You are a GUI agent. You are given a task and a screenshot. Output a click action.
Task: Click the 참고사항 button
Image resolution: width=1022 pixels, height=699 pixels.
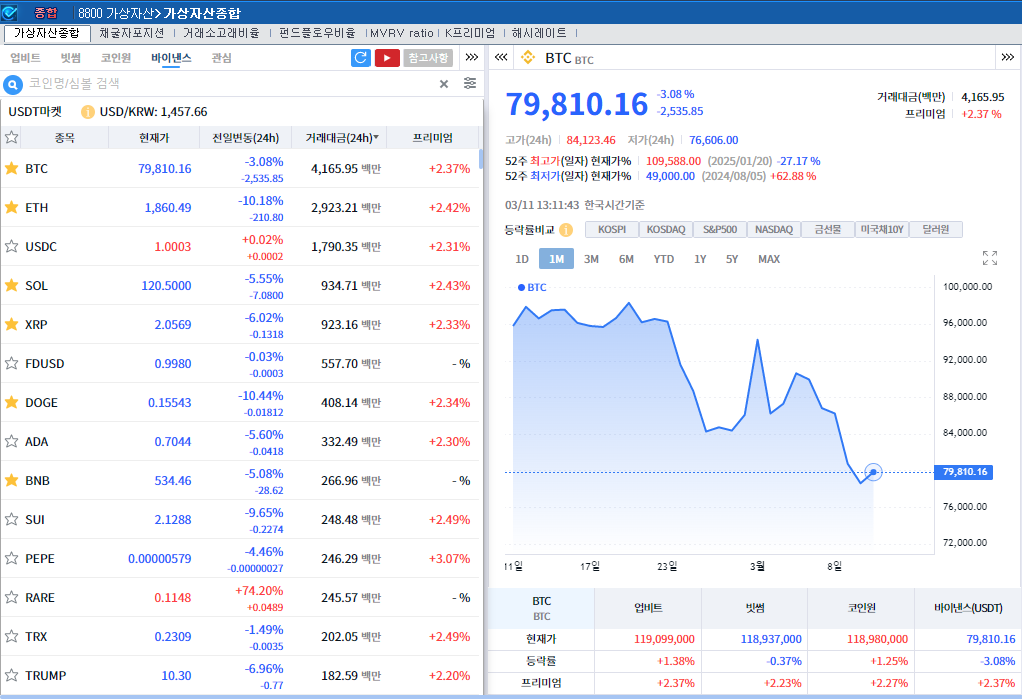pos(428,58)
